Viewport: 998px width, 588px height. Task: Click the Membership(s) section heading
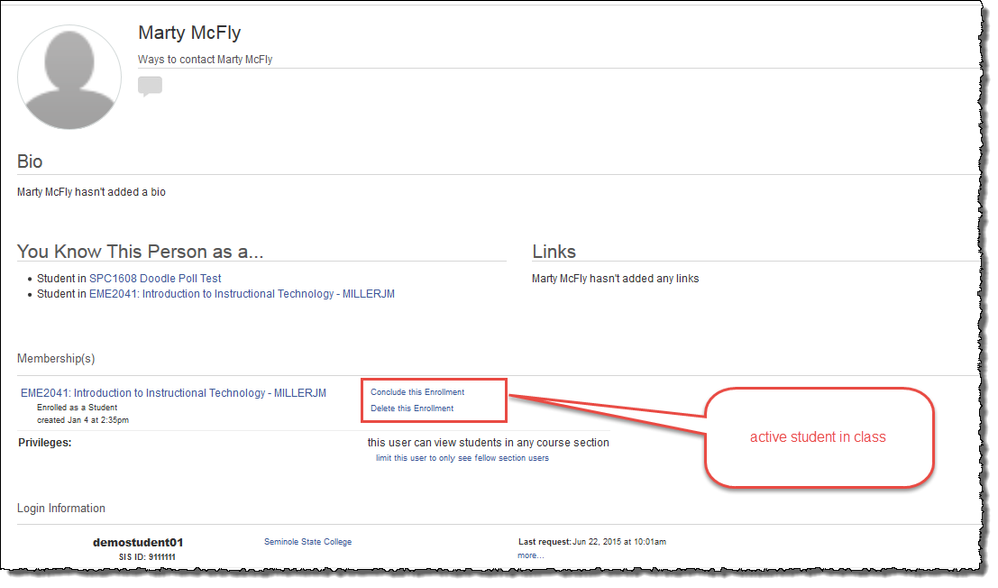tap(56, 358)
